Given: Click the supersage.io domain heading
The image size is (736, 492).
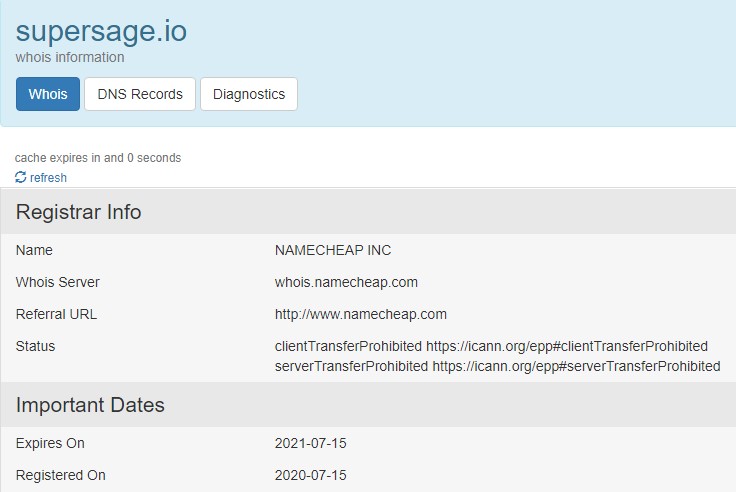Looking at the screenshot, I should tap(101, 31).
